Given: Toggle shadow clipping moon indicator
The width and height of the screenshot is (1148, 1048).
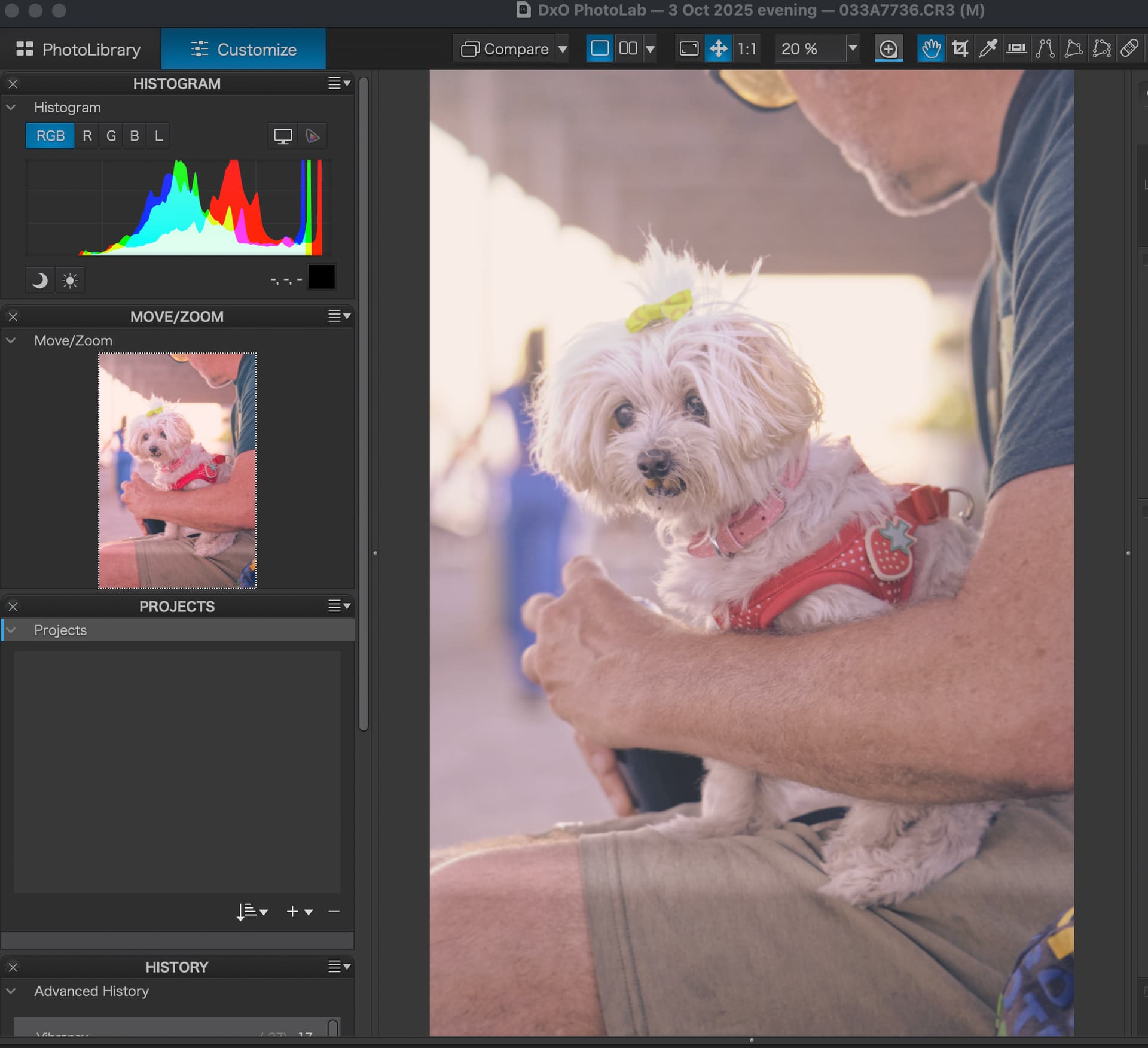Looking at the screenshot, I should coord(39,280).
